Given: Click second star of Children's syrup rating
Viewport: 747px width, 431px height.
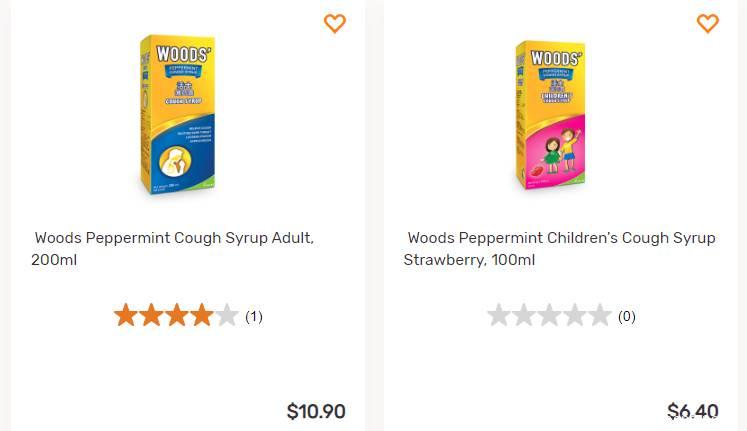Looking at the screenshot, I should 524,316.
